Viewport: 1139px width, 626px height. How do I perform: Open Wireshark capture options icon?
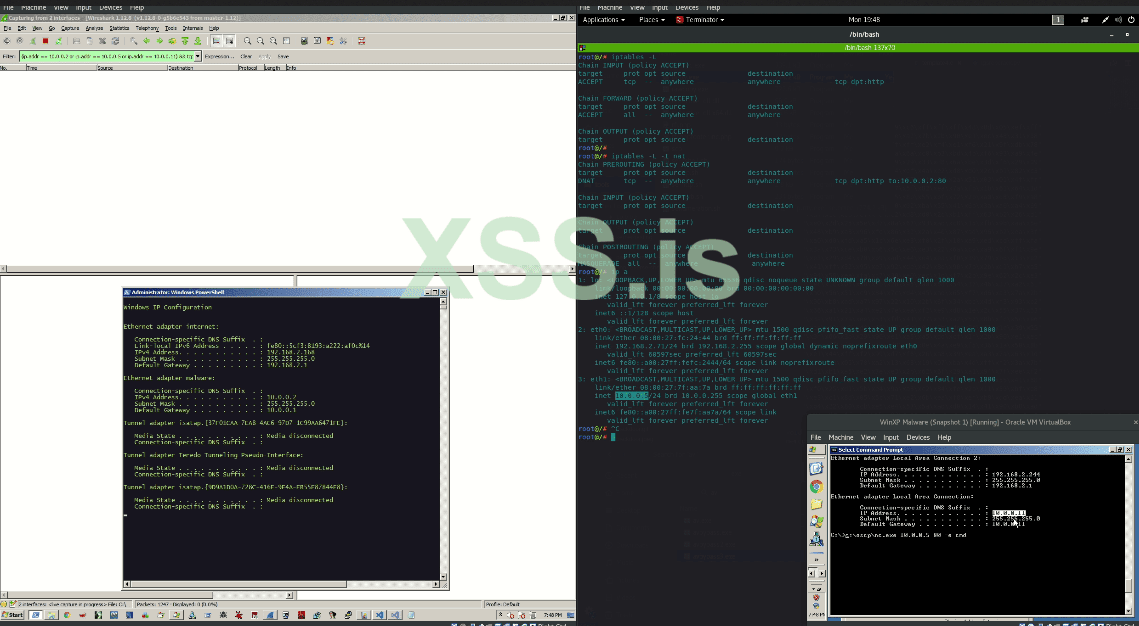[x=20, y=41]
